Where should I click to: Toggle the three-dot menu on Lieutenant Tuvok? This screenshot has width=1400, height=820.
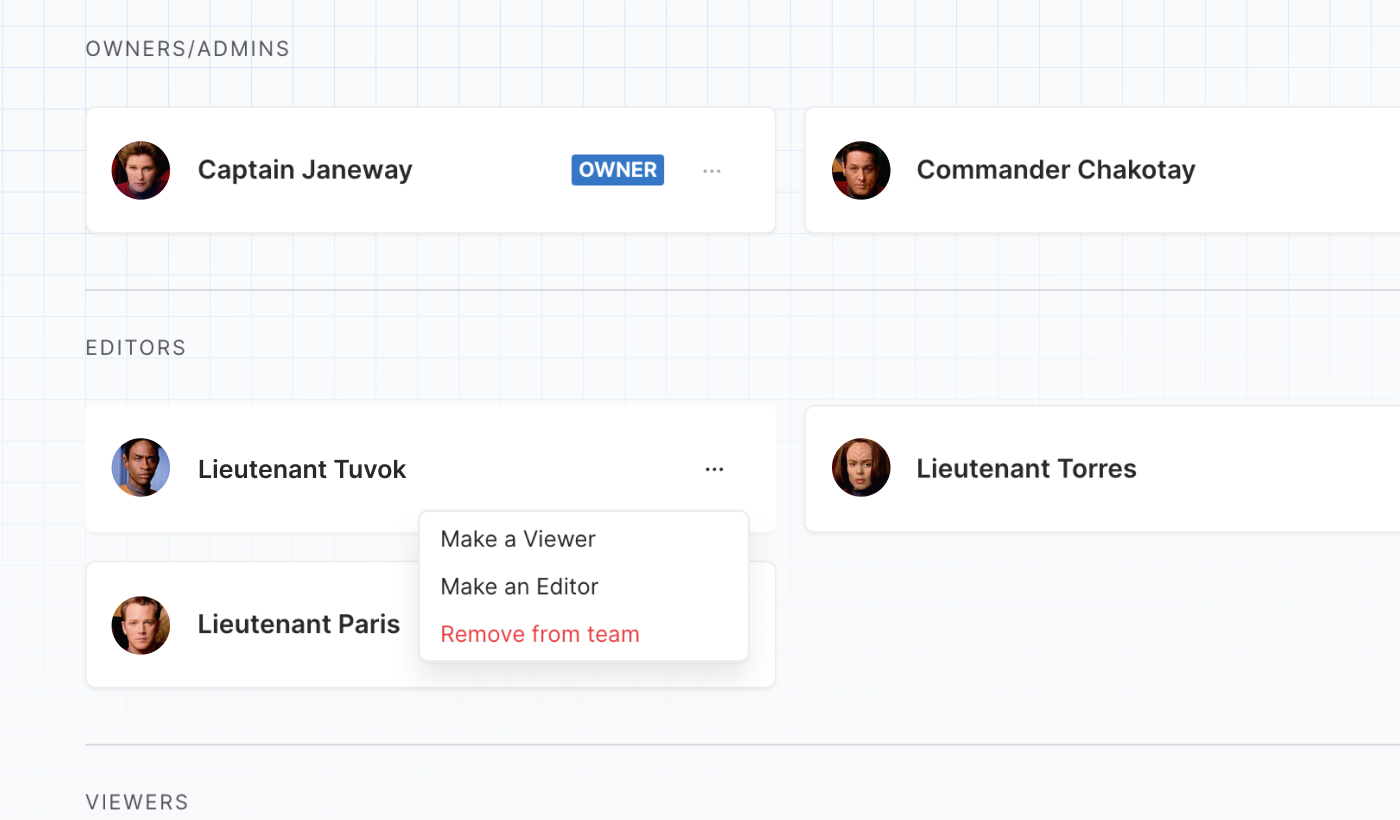click(714, 469)
